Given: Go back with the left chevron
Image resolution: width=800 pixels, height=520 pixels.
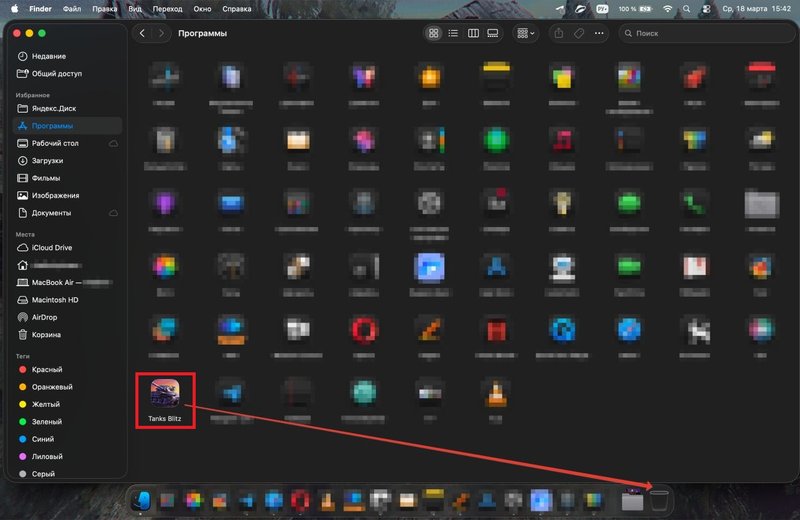Looking at the screenshot, I should (143, 33).
